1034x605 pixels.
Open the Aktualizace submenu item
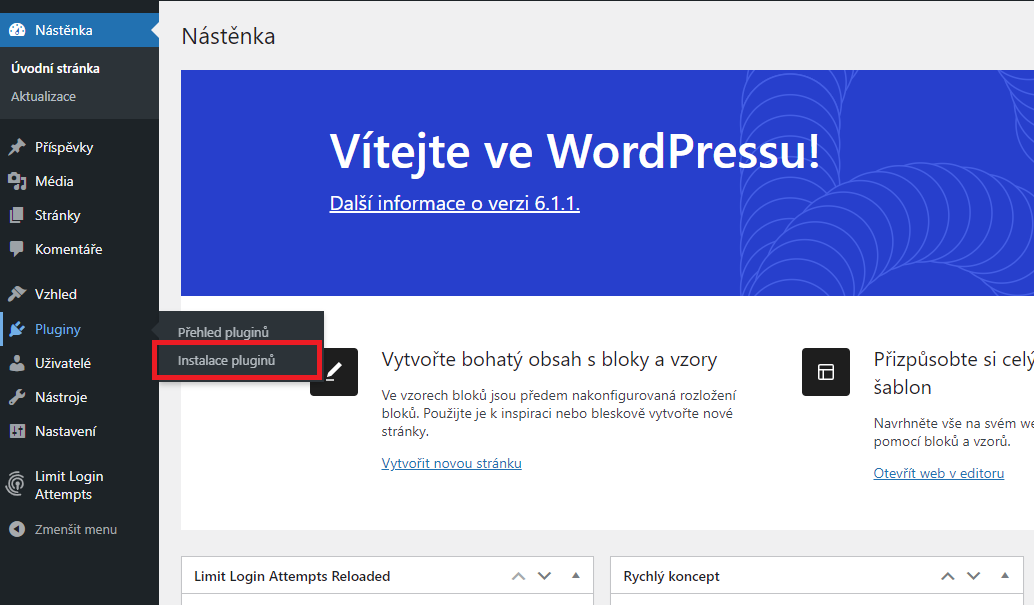pyautogui.click(x=43, y=96)
